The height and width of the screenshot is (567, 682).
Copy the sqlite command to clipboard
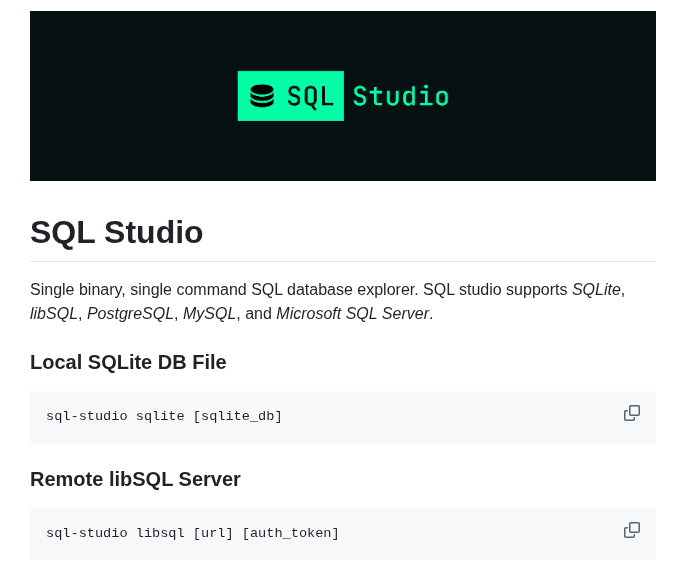tap(632, 413)
